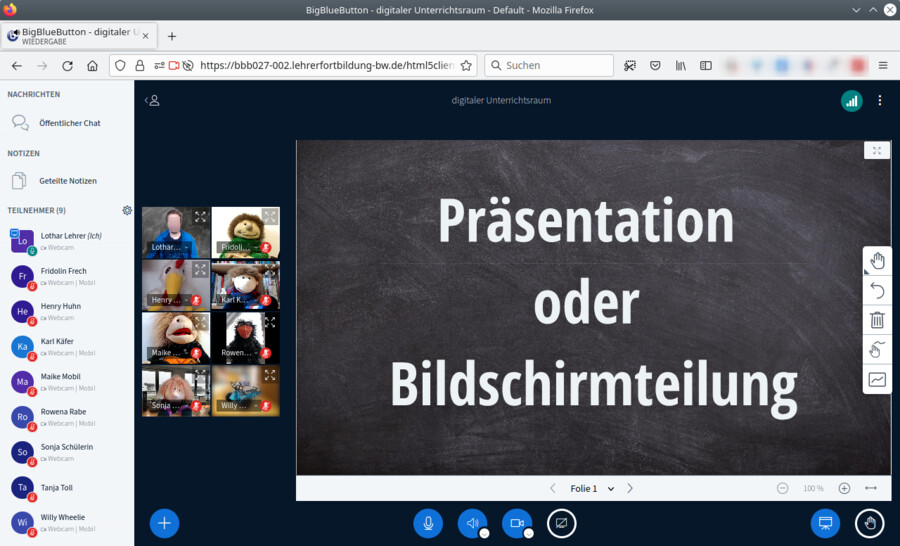The height and width of the screenshot is (546, 900).
Task: Make the presentation fullscreen
Action: [876, 150]
